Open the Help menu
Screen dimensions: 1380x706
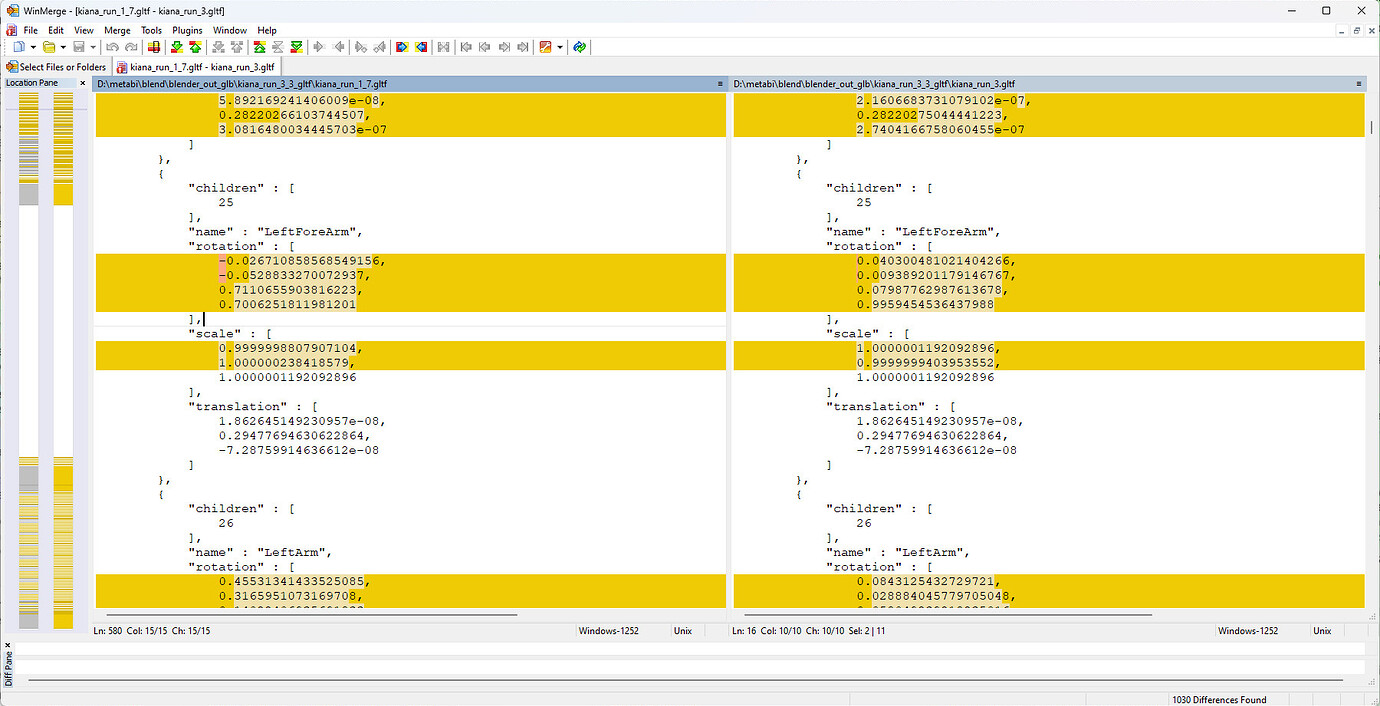(x=267, y=30)
